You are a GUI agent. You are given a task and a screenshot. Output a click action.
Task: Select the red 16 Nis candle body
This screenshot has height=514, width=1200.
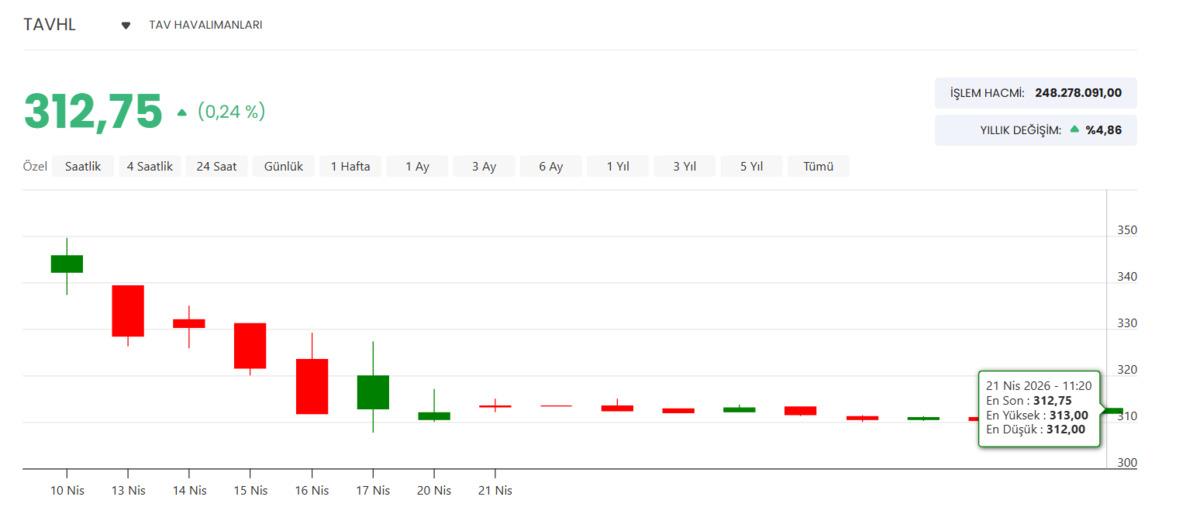point(312,386)
